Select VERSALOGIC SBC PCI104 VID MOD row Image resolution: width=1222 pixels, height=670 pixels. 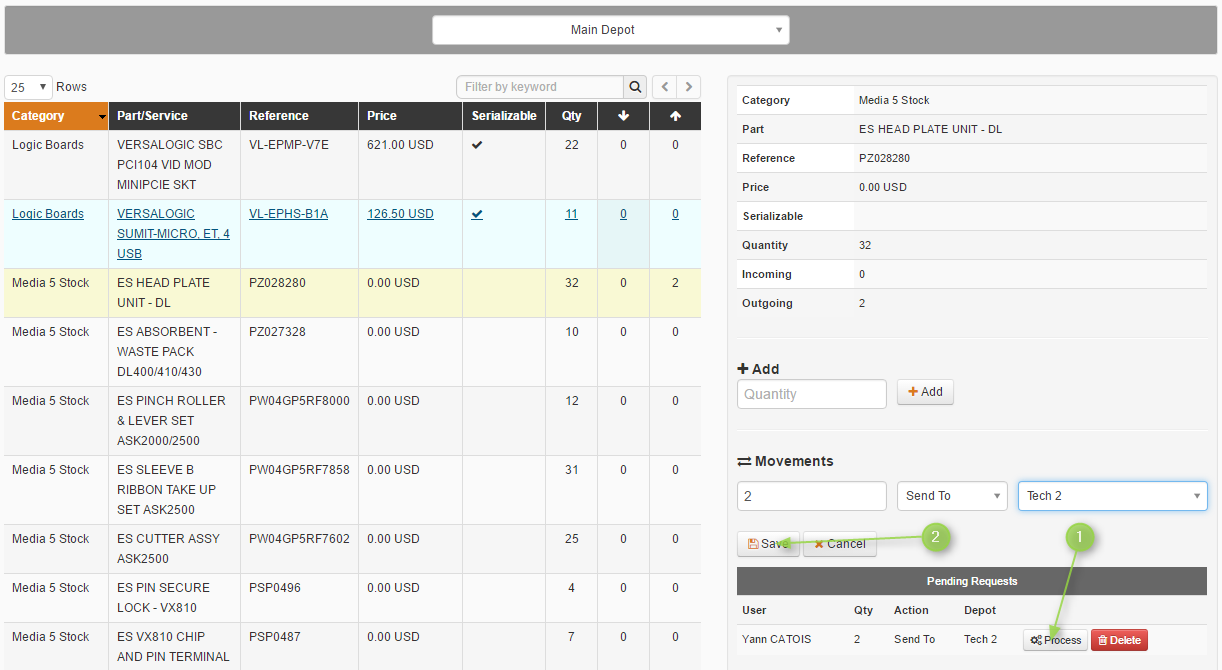click(352, 165)
